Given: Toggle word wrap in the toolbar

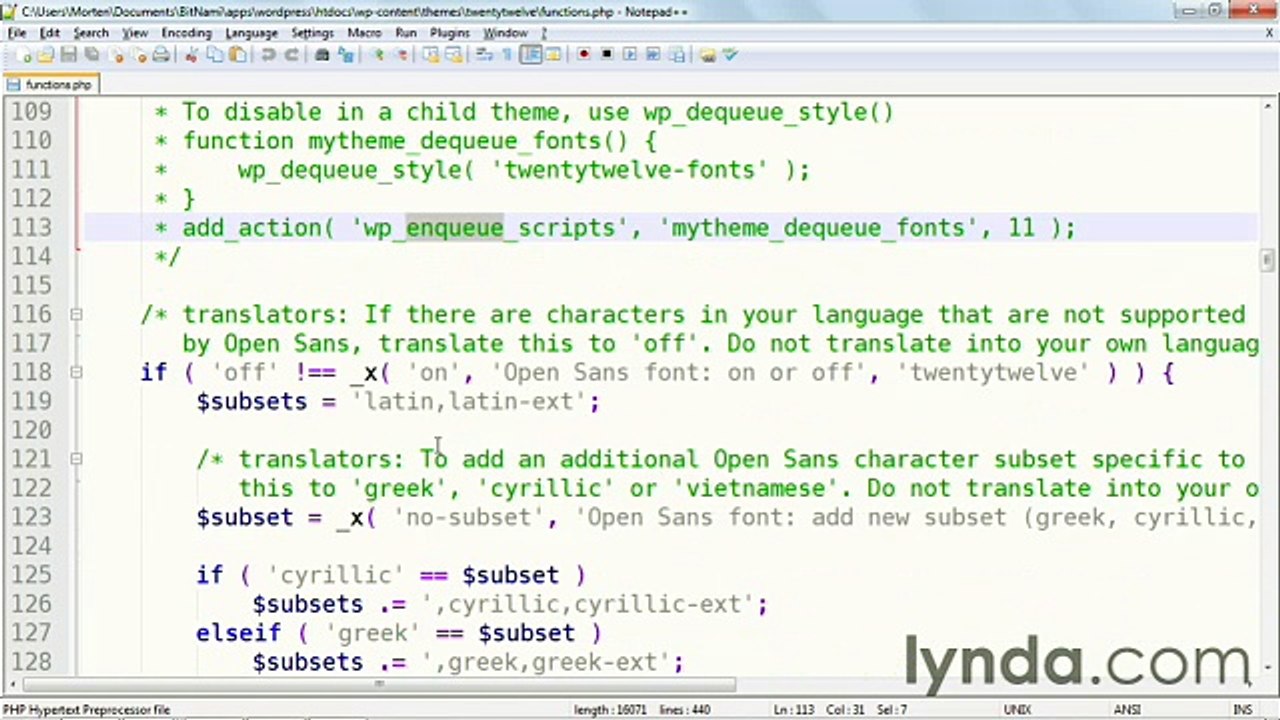Looking at the screenshot, I should coord(485,55).
